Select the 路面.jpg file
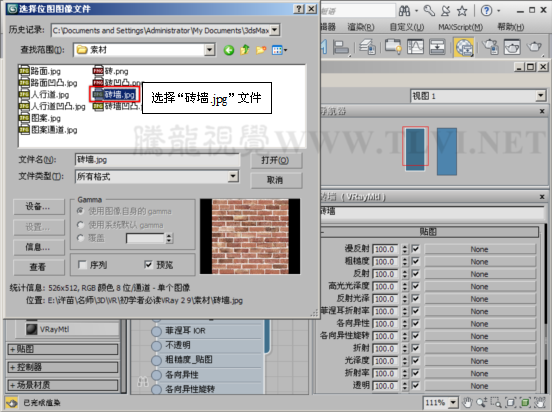Image resolution: width=552 pixels, height=412 pixels. click(x=40, y=71)
